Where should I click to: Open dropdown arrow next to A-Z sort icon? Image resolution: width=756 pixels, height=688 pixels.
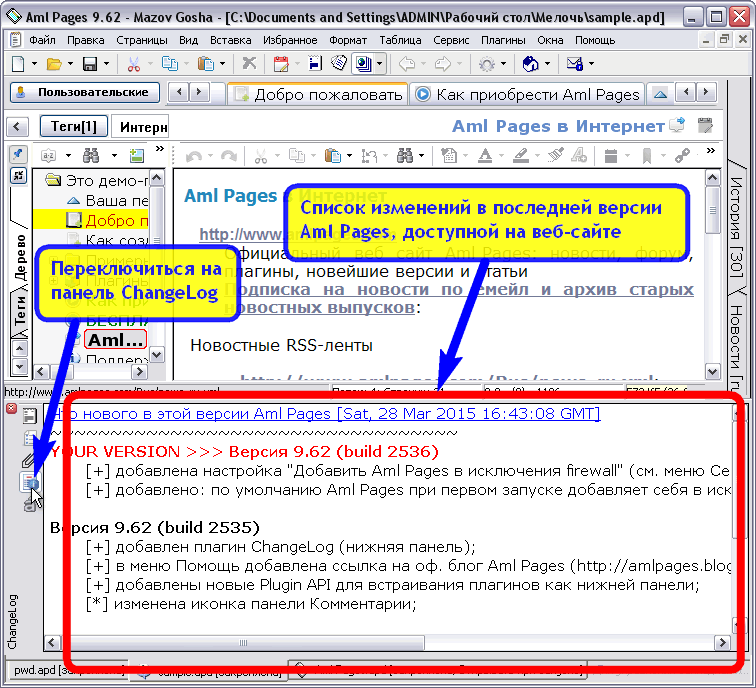click(x=68, y=155)
